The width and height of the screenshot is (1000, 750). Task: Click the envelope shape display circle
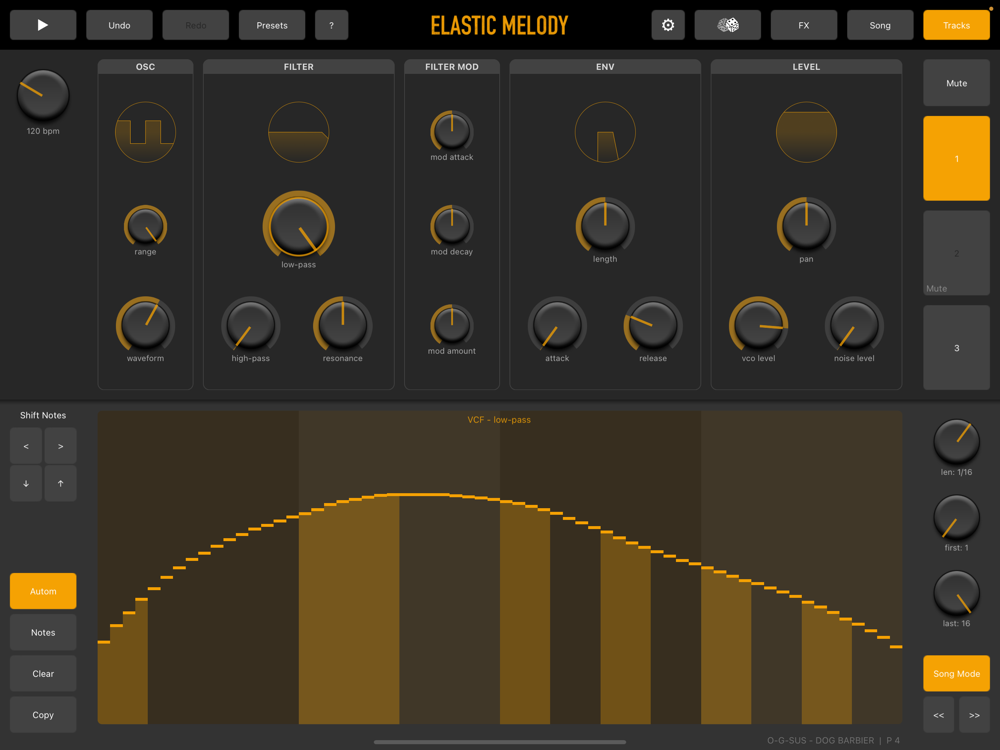[605, 132]
